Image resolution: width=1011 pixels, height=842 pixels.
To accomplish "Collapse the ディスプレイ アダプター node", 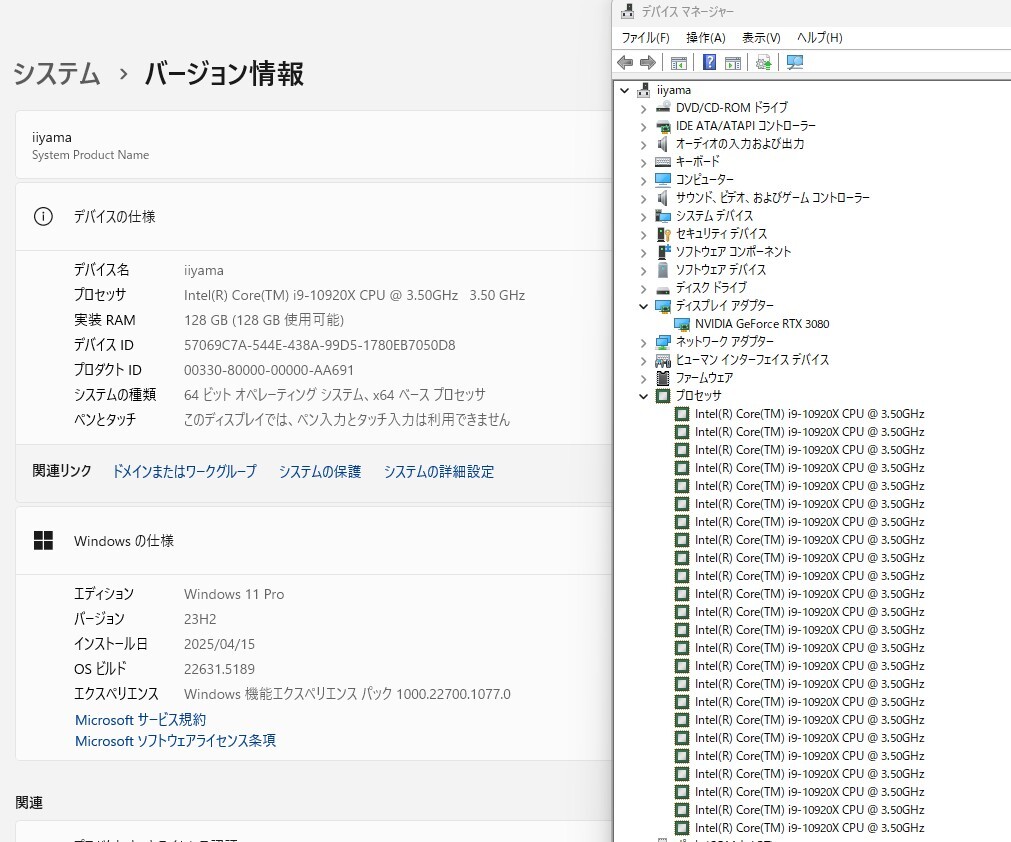I will coord(643,306).
